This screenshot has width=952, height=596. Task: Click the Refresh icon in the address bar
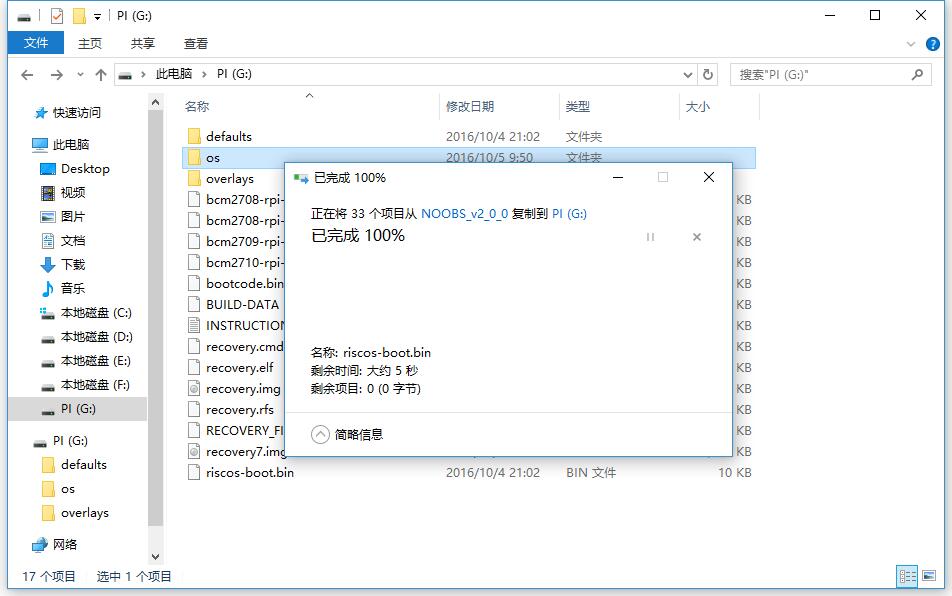709,73
